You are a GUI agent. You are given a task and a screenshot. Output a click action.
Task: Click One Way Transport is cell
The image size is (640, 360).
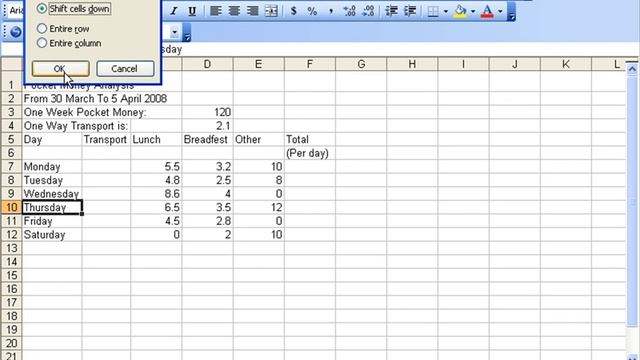pyautogui.click(x=76, y=126)
